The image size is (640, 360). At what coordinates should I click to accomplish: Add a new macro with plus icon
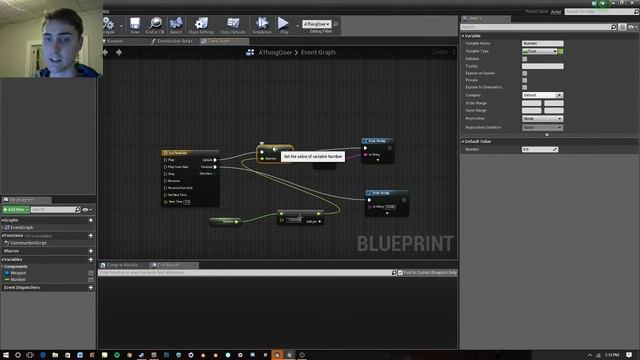(91, 251)
